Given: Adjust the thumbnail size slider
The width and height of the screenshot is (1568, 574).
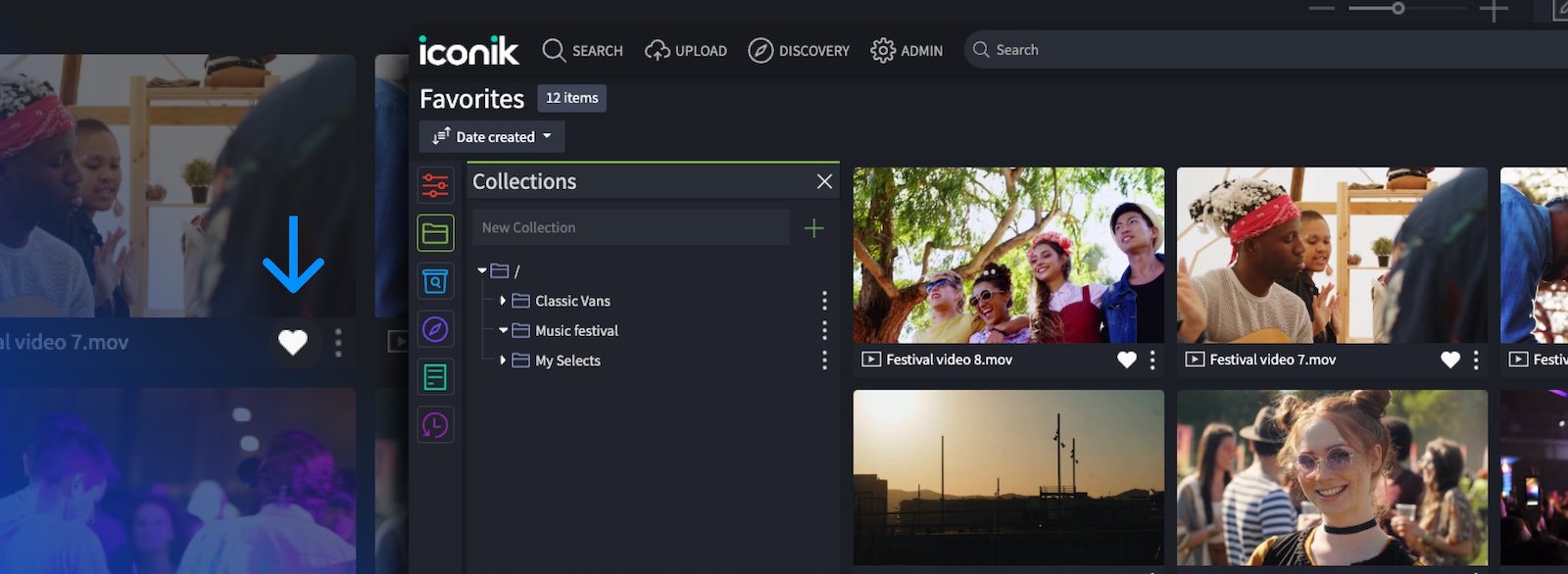Looking at the screenshot, I should (x=1398, y=8).
